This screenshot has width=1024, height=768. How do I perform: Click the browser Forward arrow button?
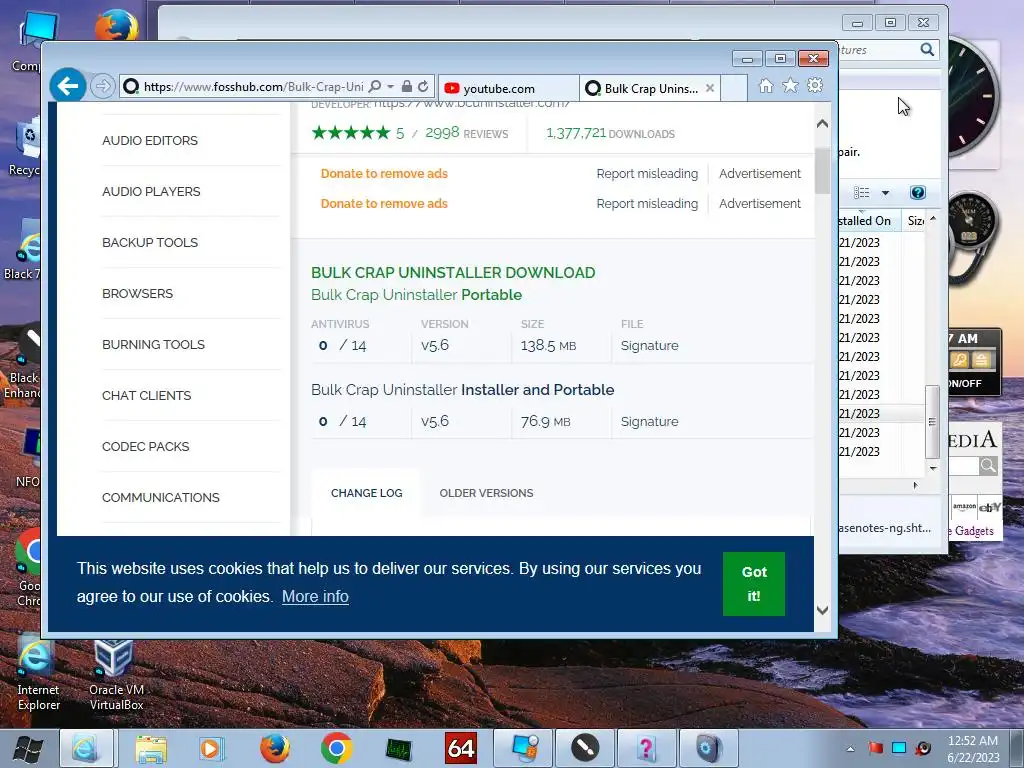(x=103, y=86)
